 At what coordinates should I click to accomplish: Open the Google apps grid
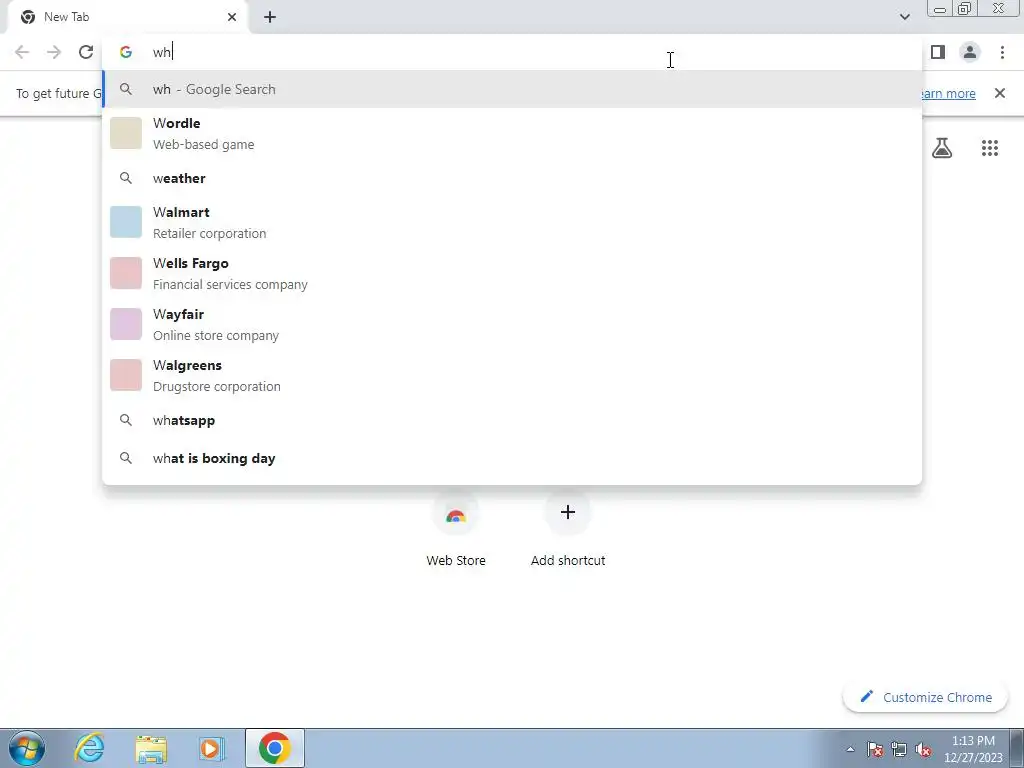(990, 148)
